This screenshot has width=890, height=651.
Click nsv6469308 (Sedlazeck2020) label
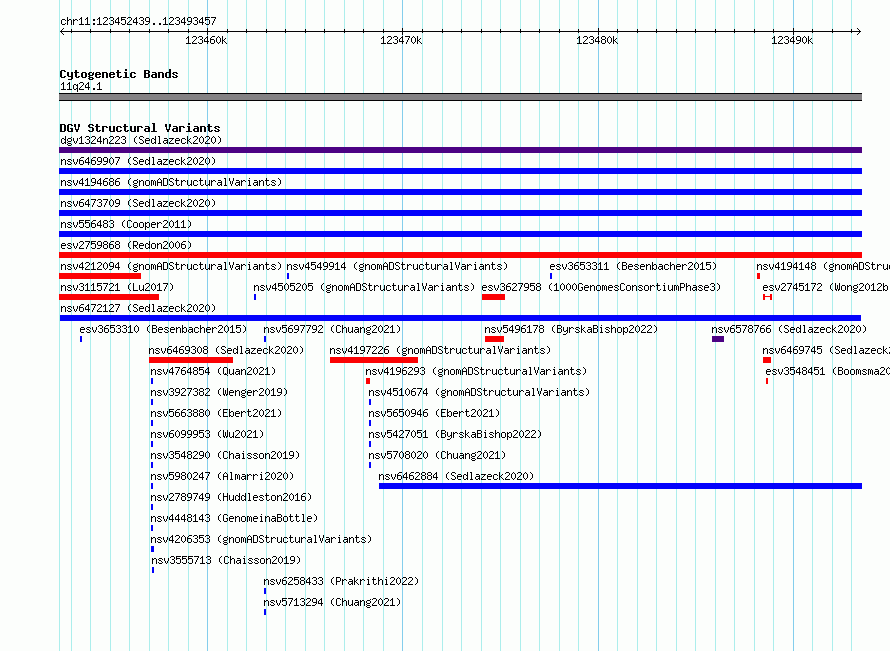point(226,350)
